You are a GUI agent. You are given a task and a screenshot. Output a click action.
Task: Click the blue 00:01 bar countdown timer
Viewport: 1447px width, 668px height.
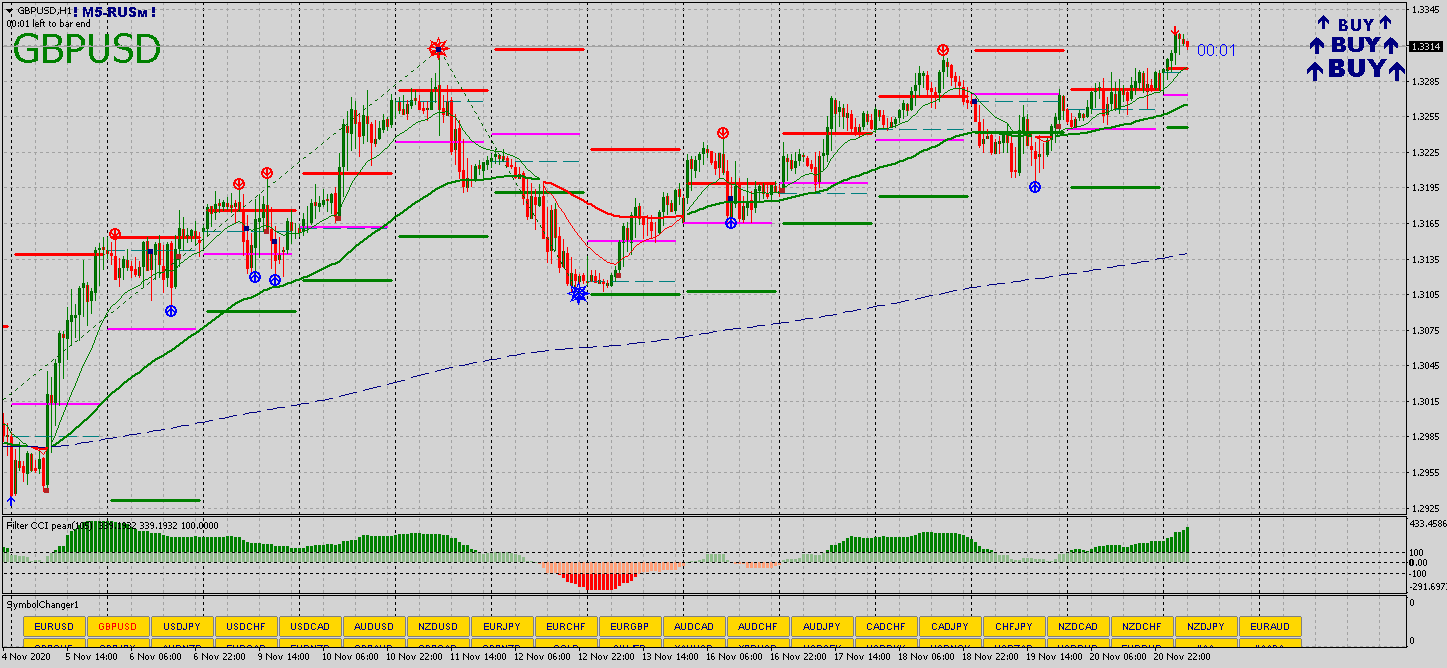point(1216,50)
